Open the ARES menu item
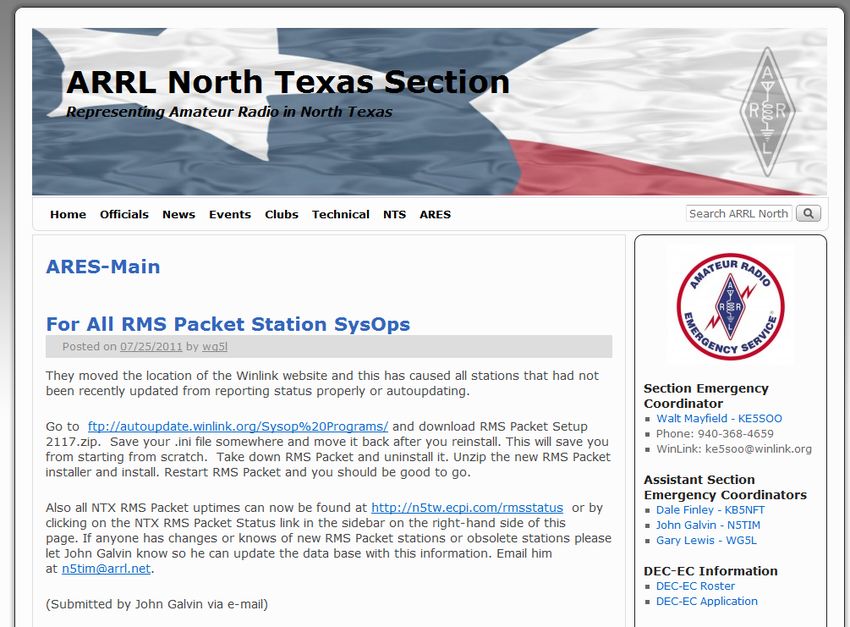Screen dimensions: 850x627 435,215
